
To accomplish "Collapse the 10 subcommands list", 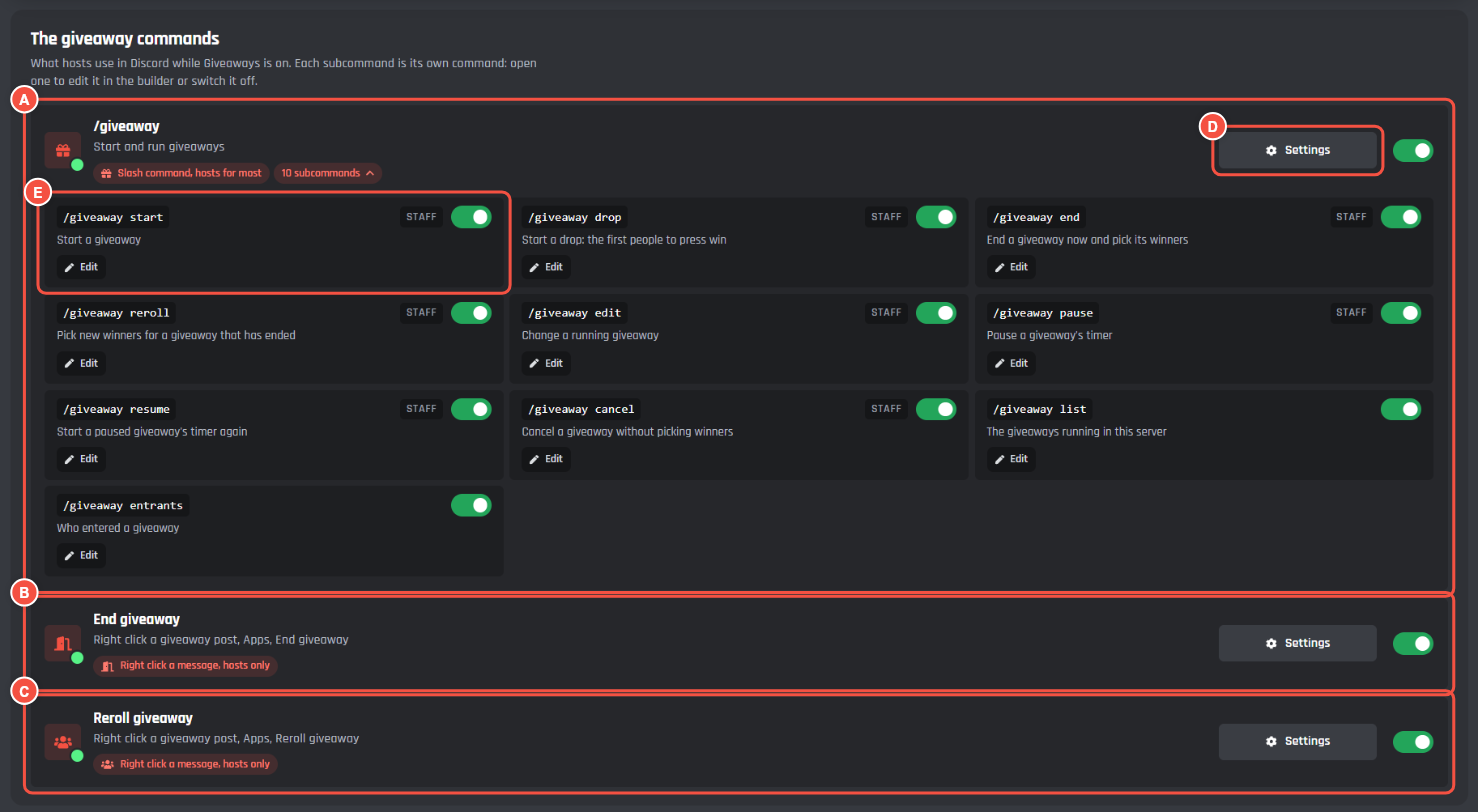I will click(x=327, y=173).
